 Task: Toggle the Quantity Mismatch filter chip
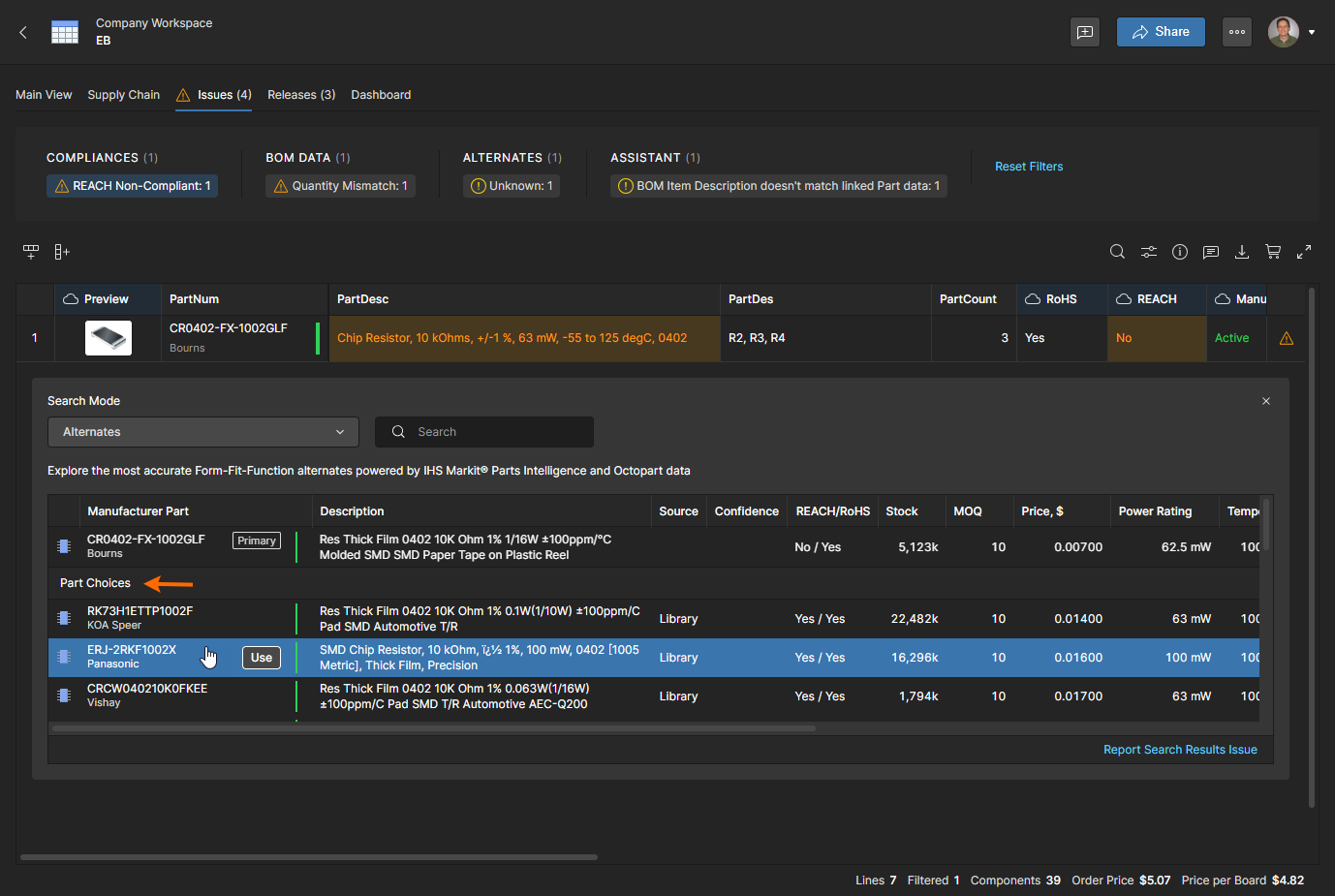pyautogui.click(x=340, y=186)
